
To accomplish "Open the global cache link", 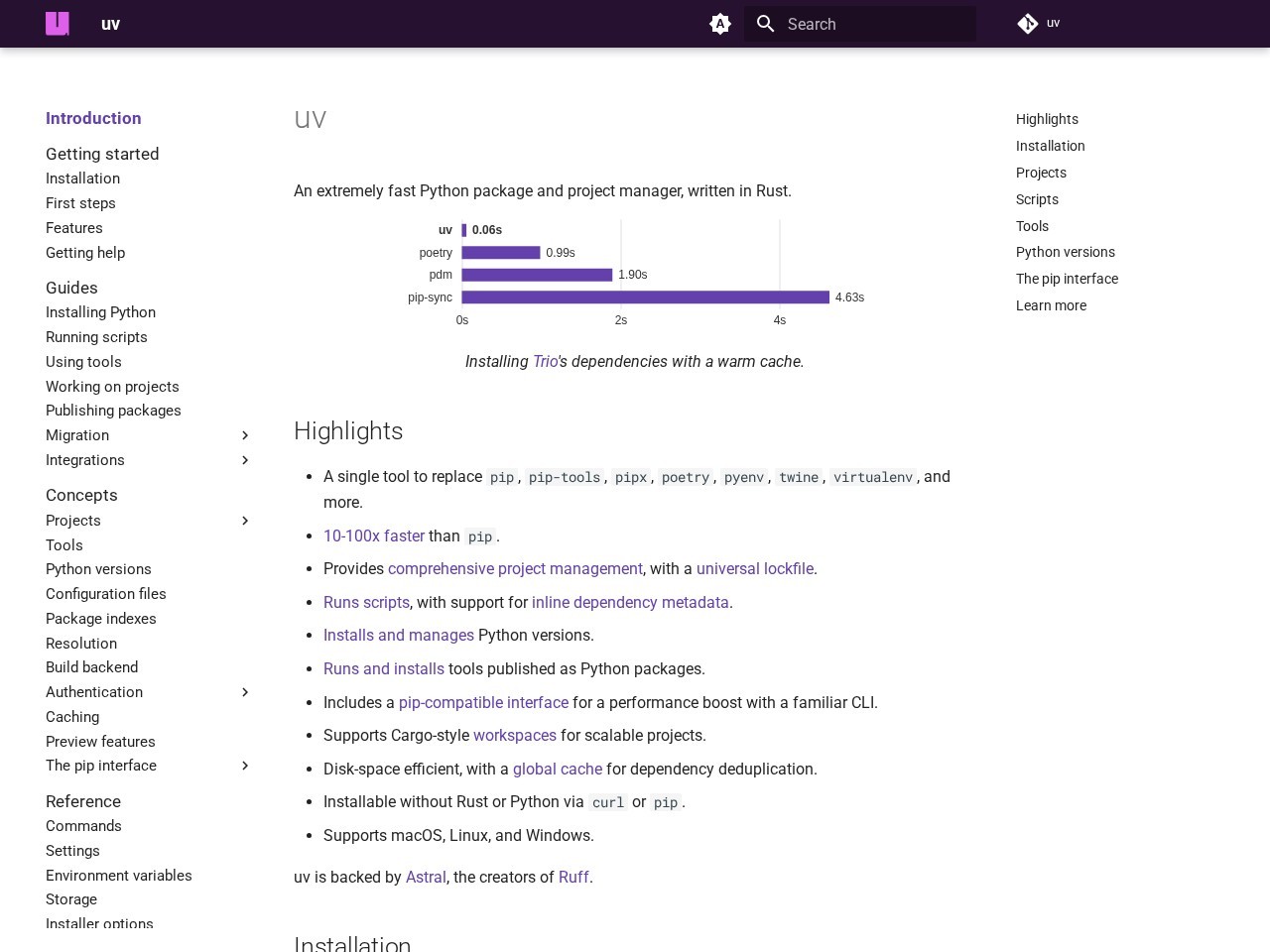I will [x=558, y=769].
